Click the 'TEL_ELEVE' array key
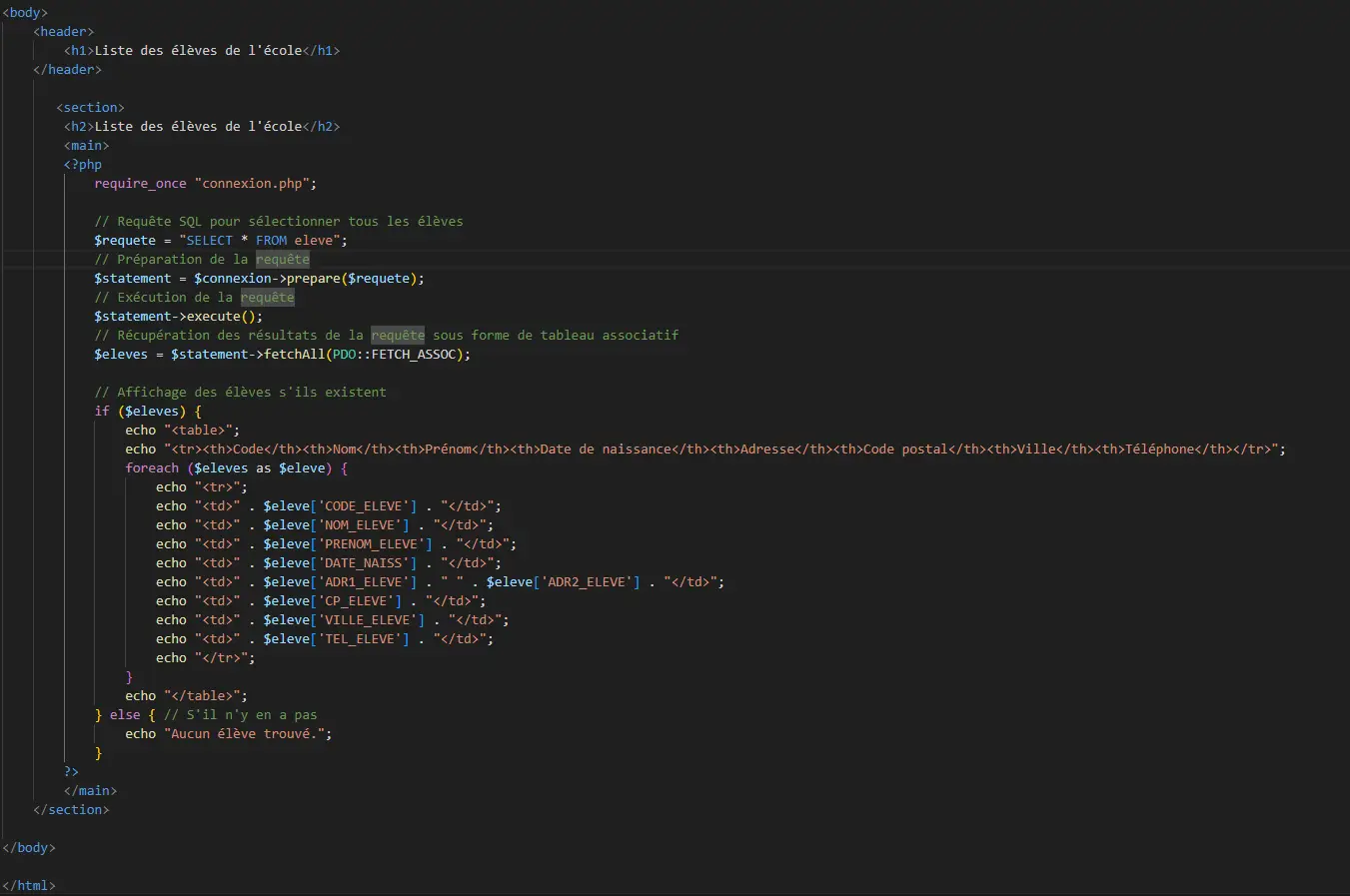Viewport: 1350px width, 896px height. pos(363,639)
